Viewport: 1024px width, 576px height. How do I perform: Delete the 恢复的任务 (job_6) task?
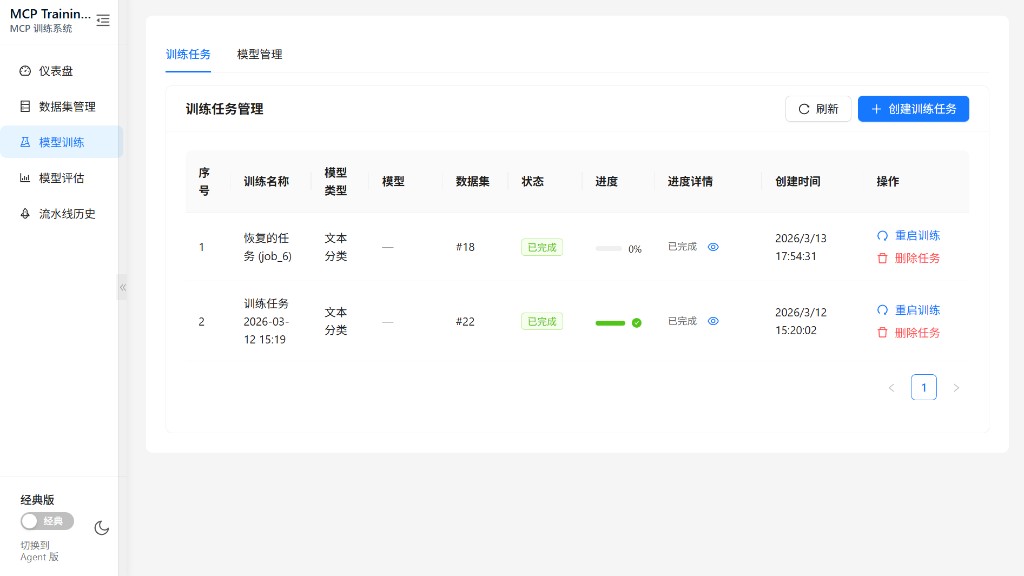(908, 258)
